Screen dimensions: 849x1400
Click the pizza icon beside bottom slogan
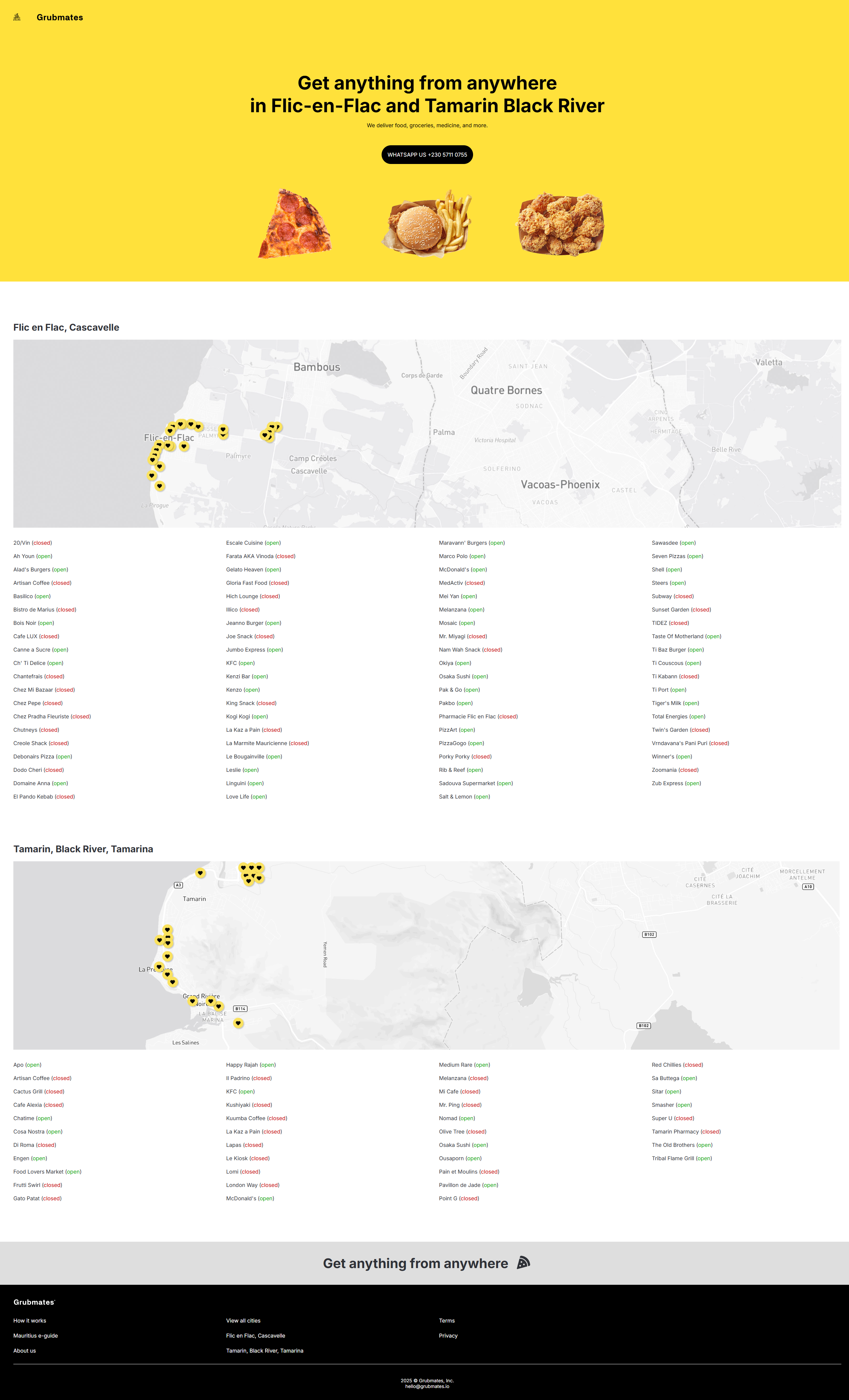pyautogui.click(x=523, y=1262)
